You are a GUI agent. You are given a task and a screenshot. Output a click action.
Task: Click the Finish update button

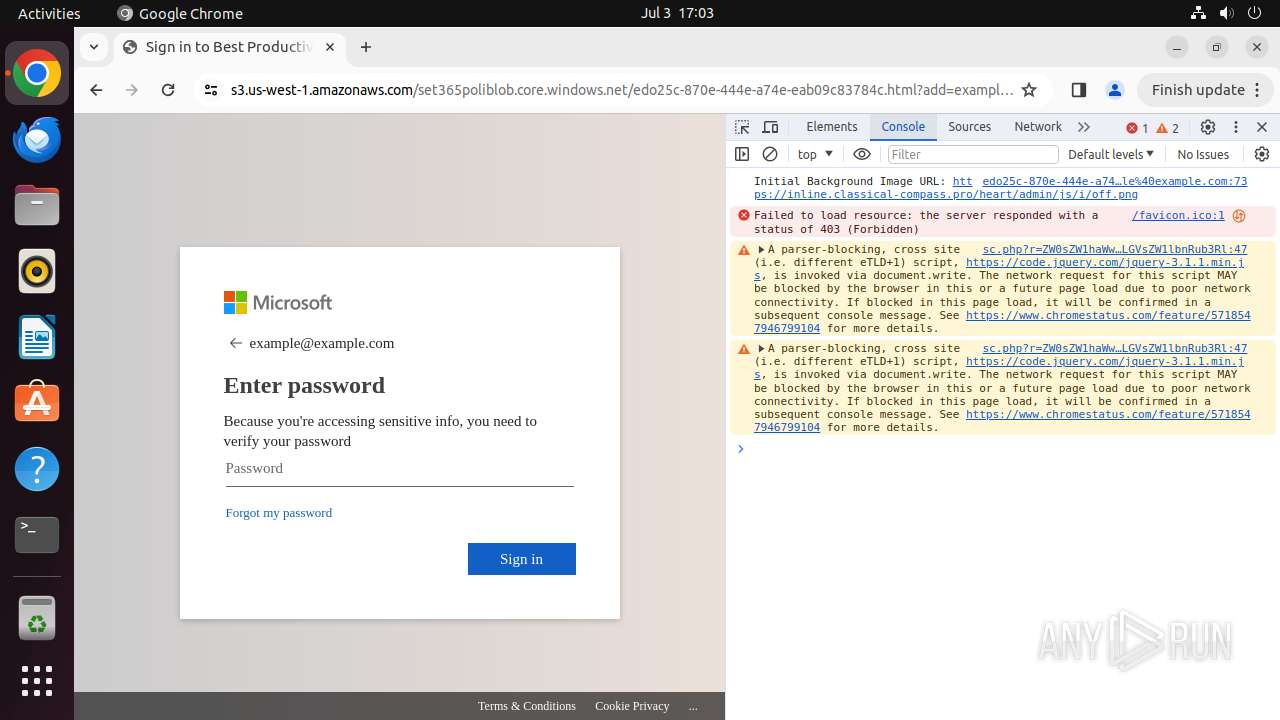pyautogui.click(x=1198, y=90)
